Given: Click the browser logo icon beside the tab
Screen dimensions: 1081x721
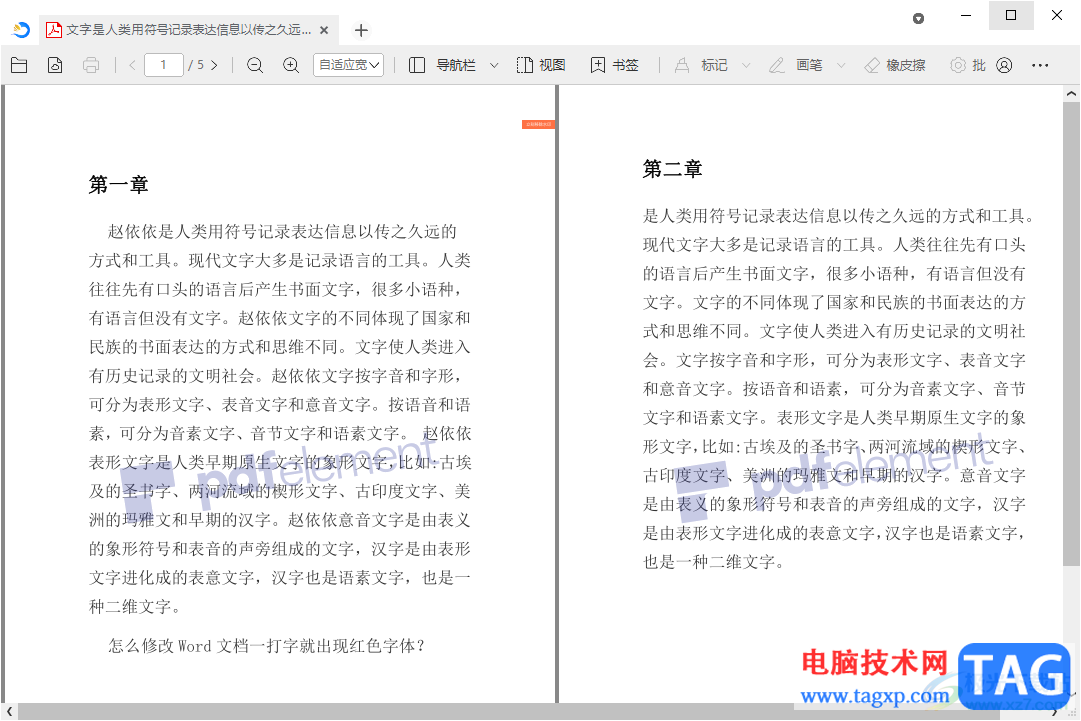Looking at the screenshot, I should tap(21, 30).
